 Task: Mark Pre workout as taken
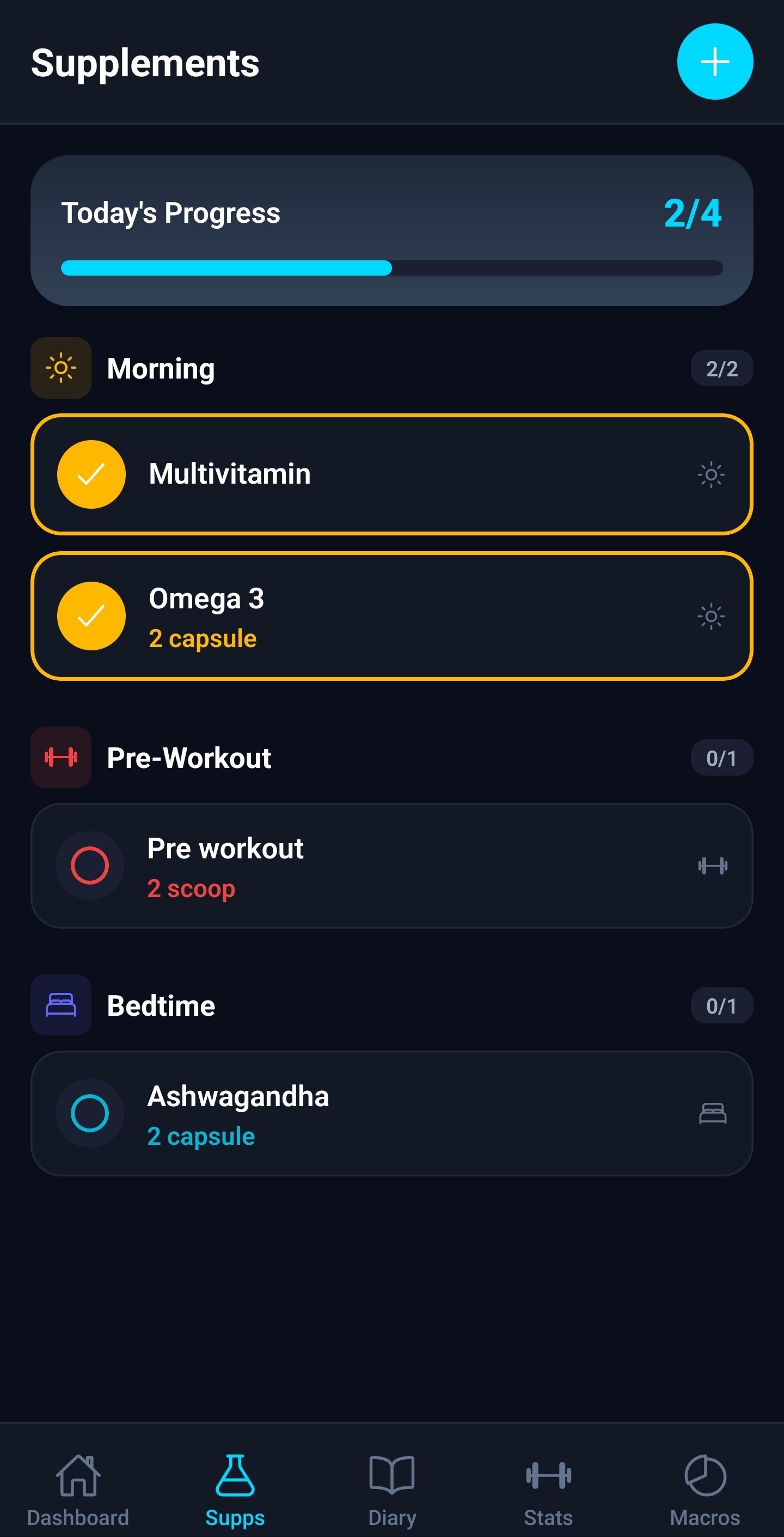coord(89,865)
